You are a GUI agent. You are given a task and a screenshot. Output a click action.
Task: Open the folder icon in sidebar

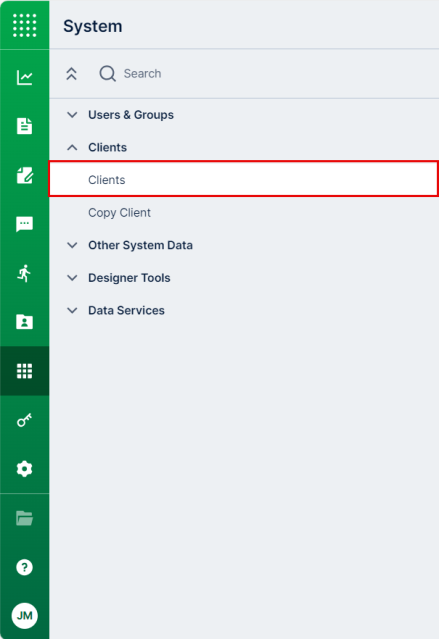pos(24,518)
